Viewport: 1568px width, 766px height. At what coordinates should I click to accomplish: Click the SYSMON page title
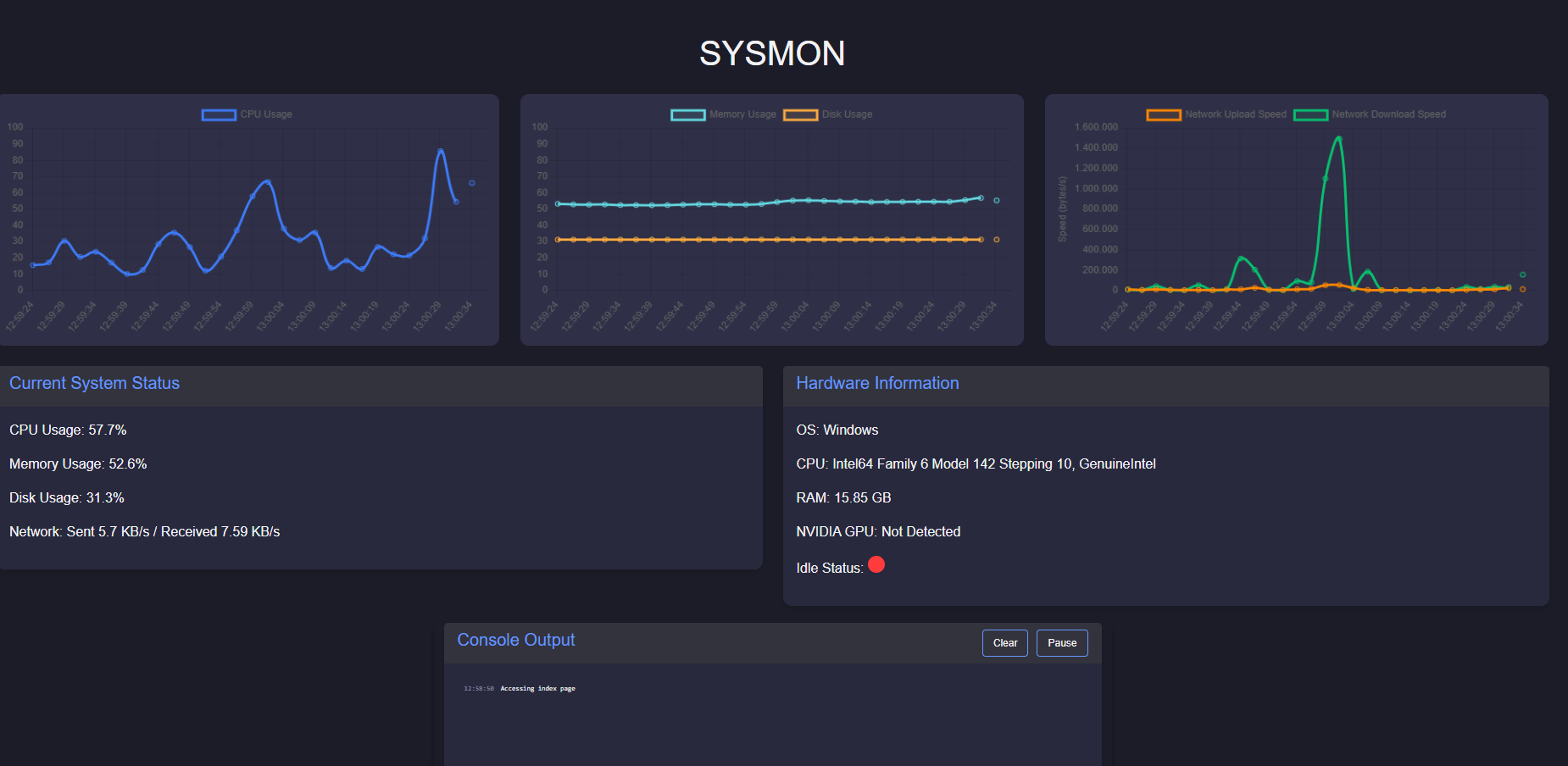click(772, 53)
